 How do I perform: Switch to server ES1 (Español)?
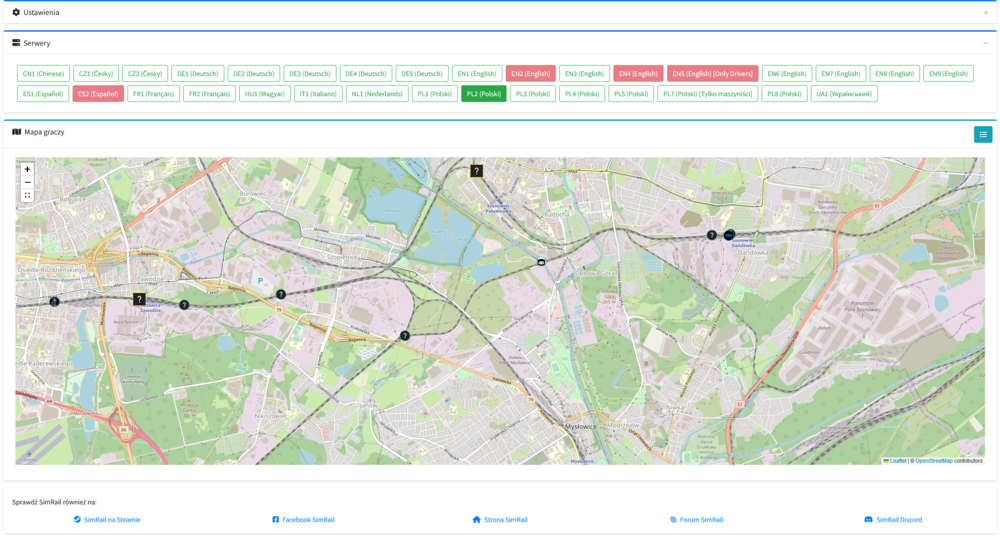click(x=43, y=94)
